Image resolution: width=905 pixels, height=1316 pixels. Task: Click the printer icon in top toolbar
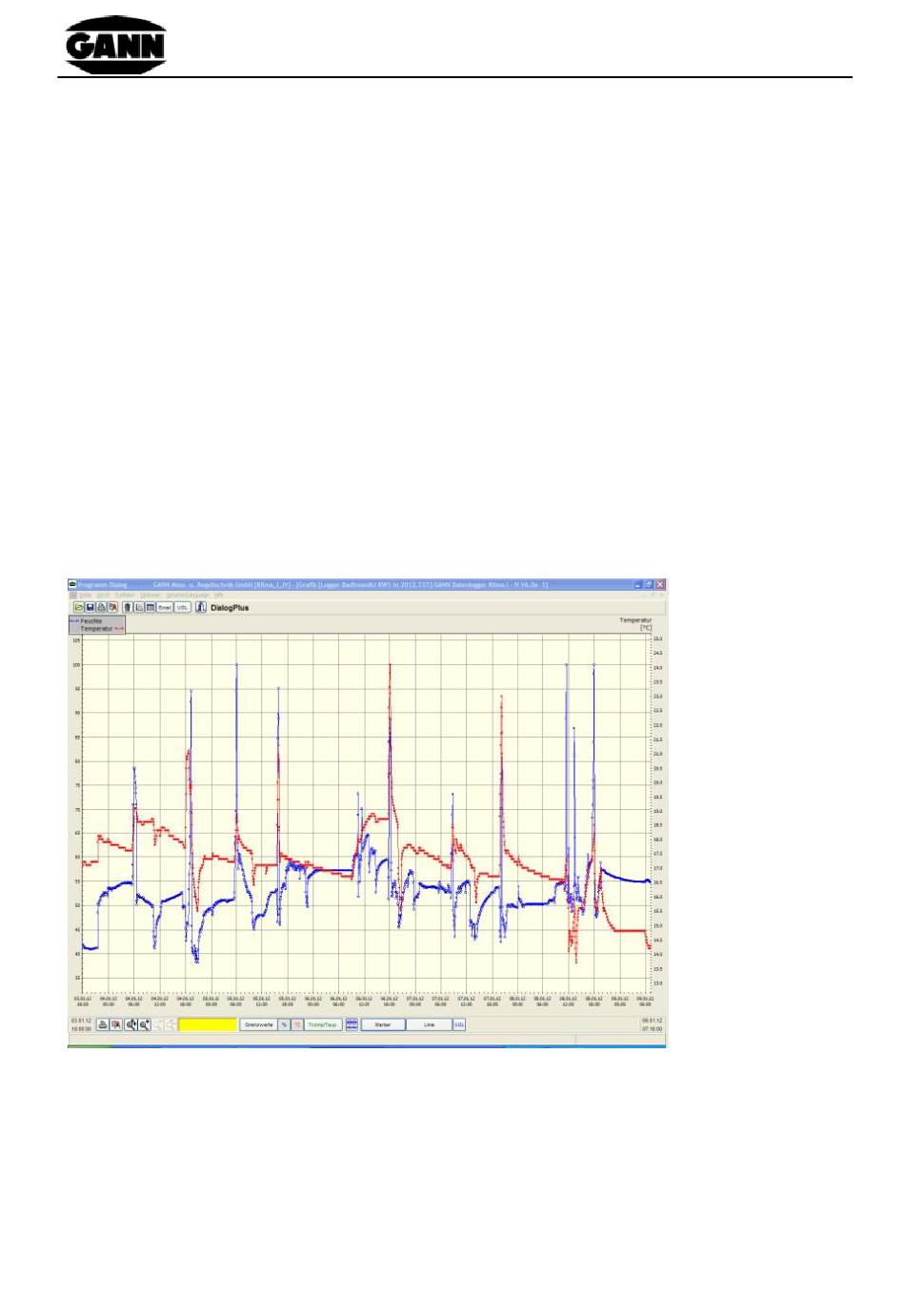(101, 607)
